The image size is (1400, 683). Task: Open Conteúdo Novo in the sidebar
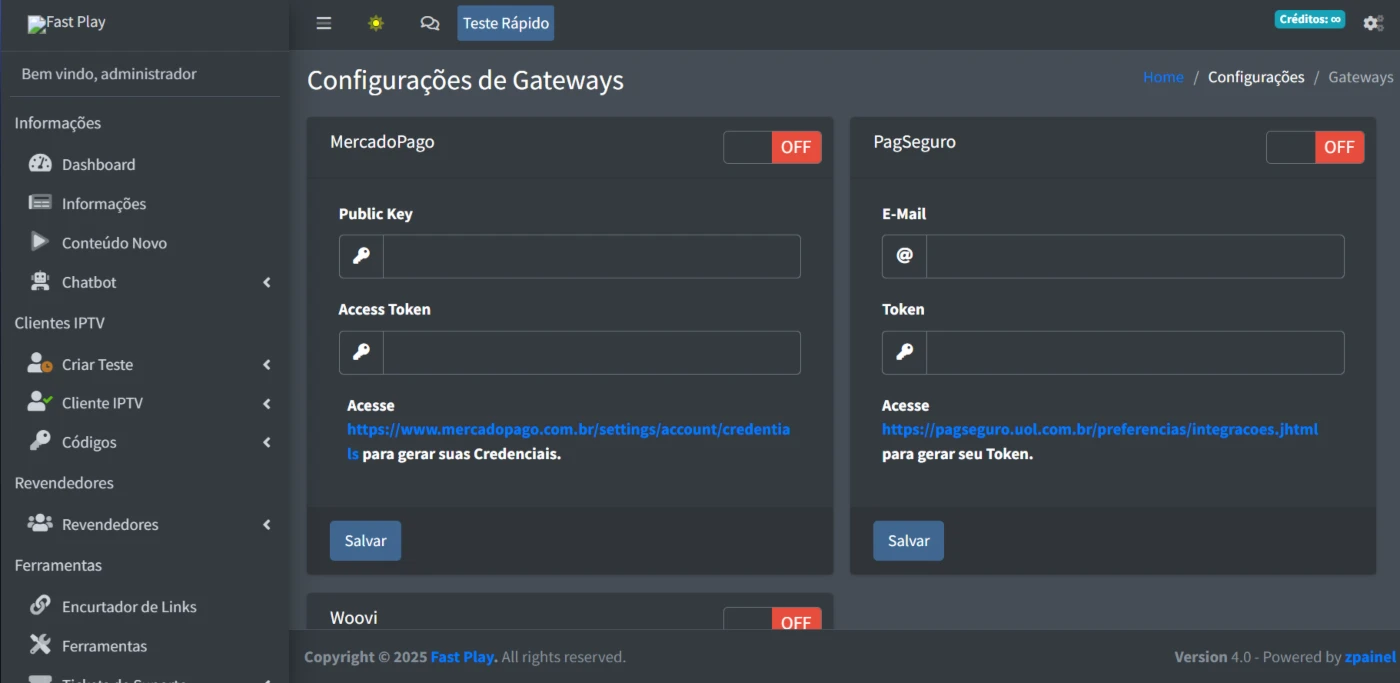[x=114, y=243]
